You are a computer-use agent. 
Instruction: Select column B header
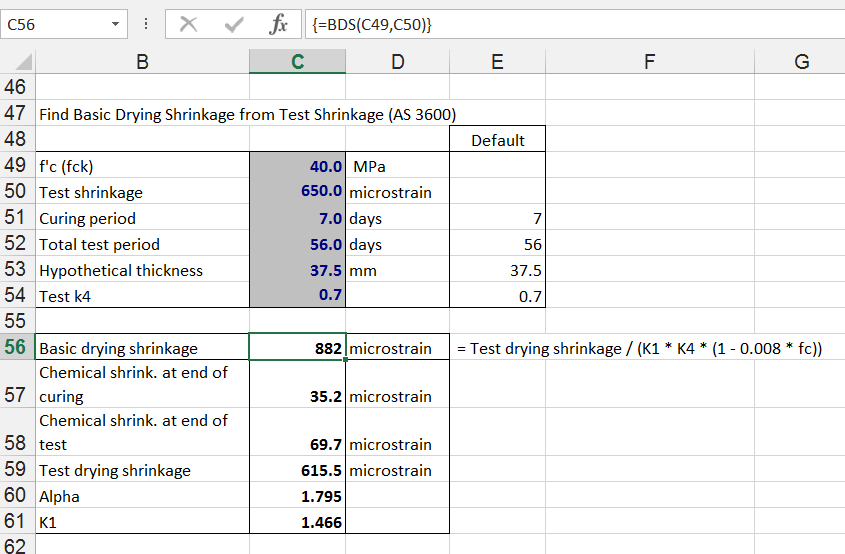pyautogui.click(x=142, y=62)
